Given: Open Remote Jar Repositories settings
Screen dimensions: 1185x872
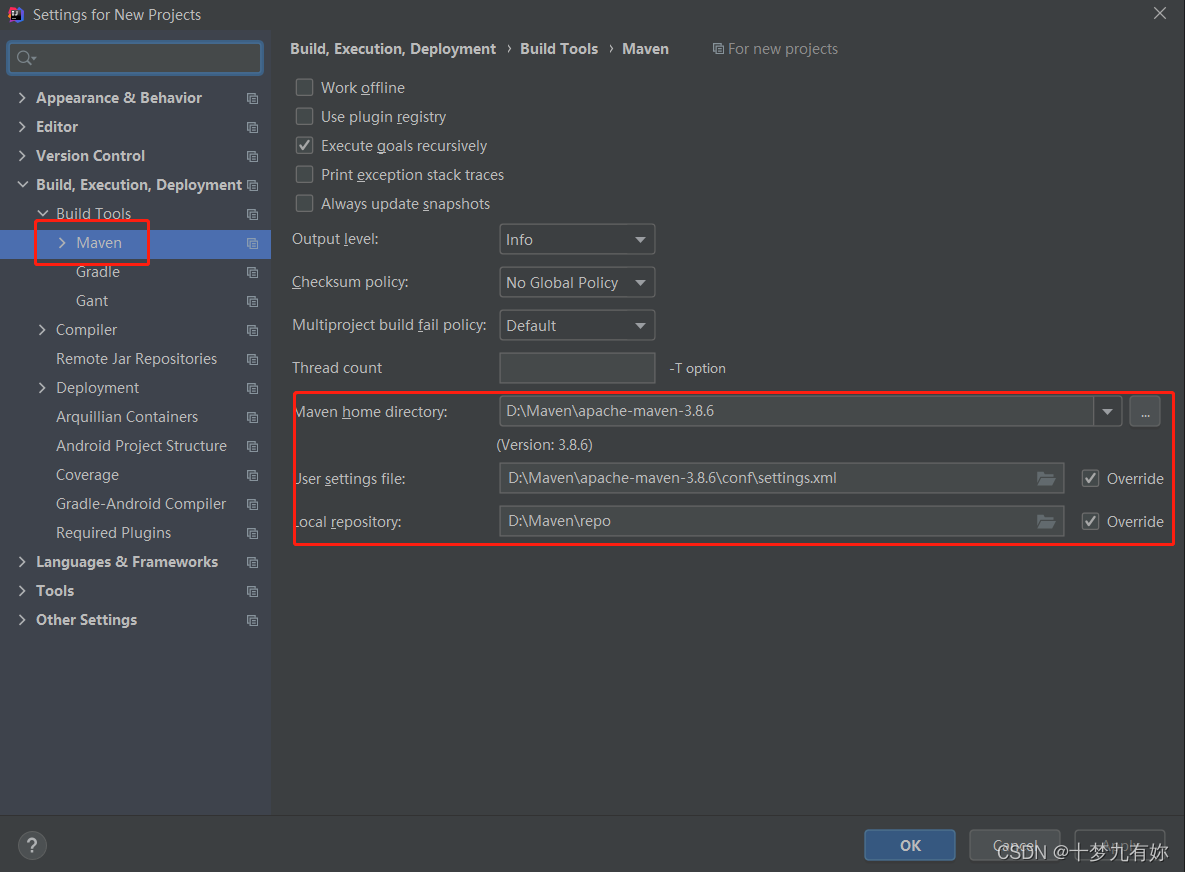Looking at the screenshot, I should point(136,359).
